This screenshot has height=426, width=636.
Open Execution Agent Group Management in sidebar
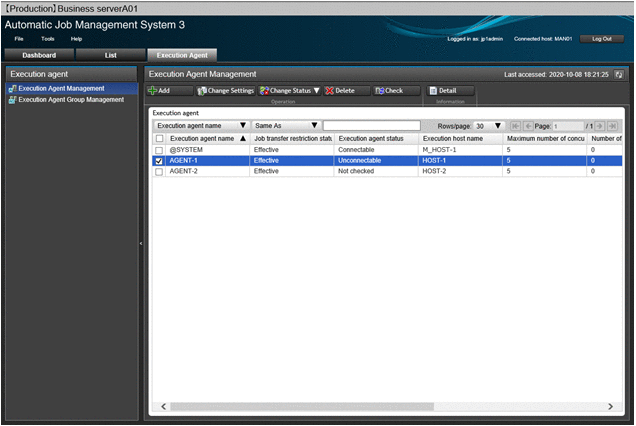pyautogui.click(x=72, y=100)
